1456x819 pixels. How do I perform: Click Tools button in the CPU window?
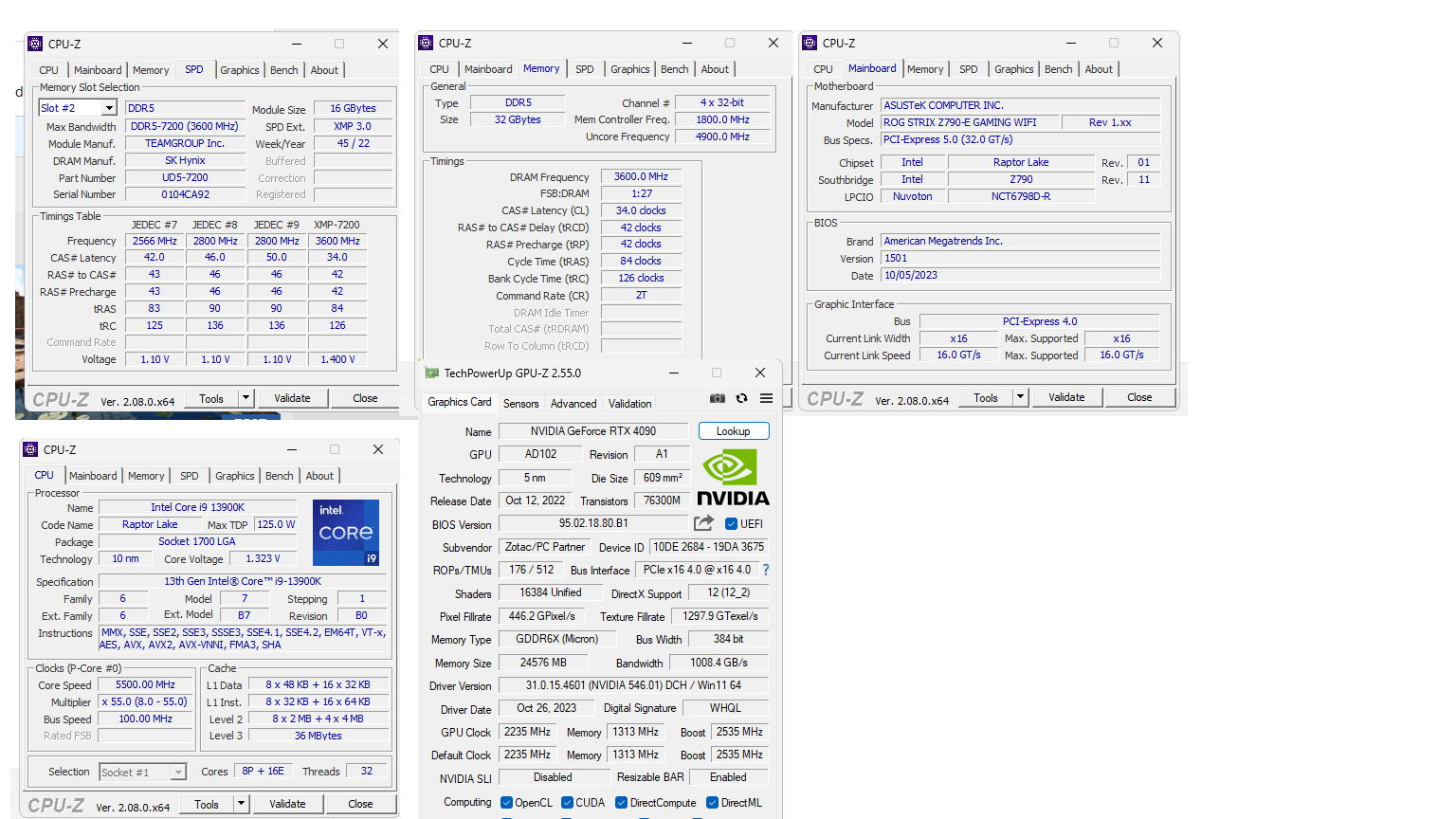pyautogui.click(x=207, y=804)
